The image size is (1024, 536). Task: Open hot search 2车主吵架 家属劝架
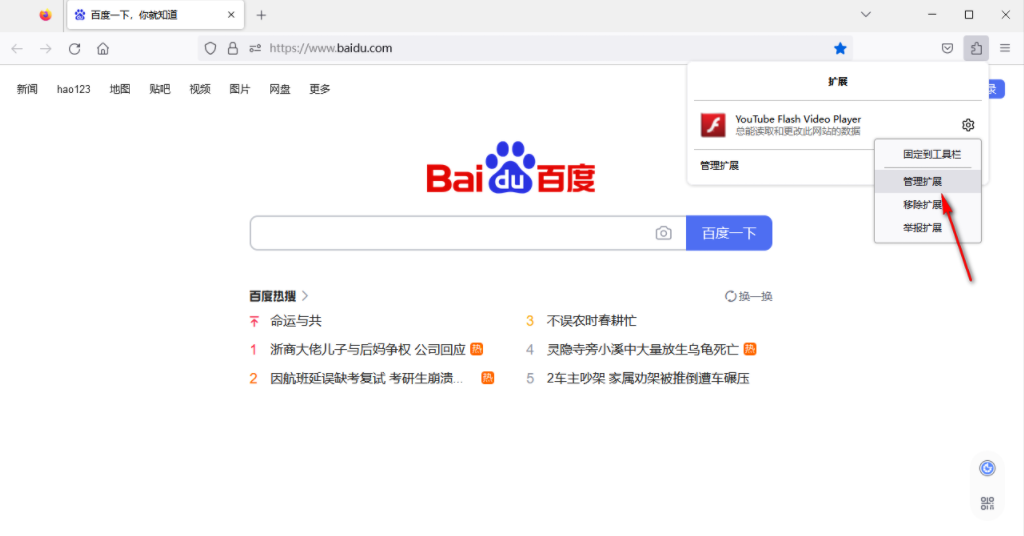648,378
